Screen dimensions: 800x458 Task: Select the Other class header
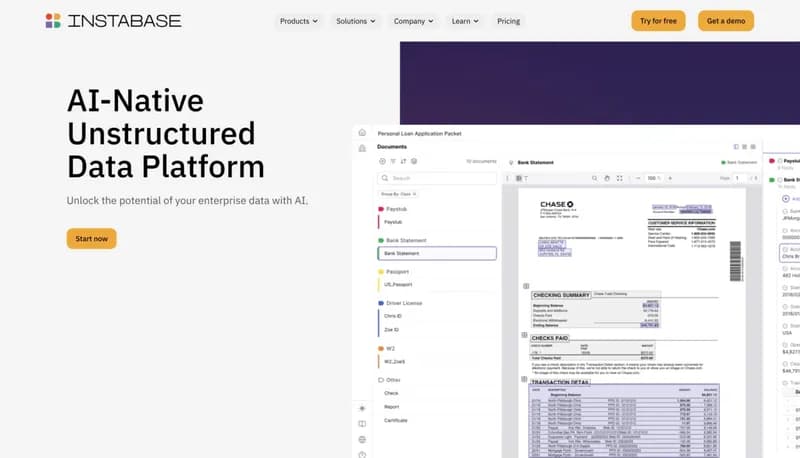click(389, 380)
